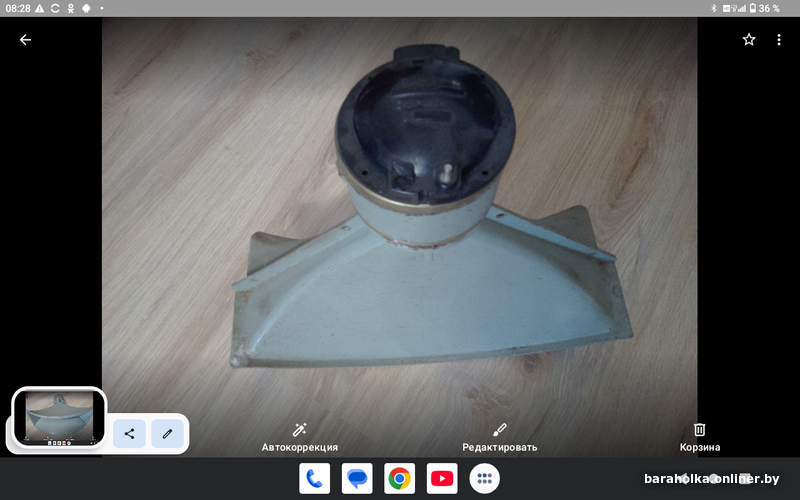
Task: Open the Phone app in the dock
Action: [x=314, y=479]
